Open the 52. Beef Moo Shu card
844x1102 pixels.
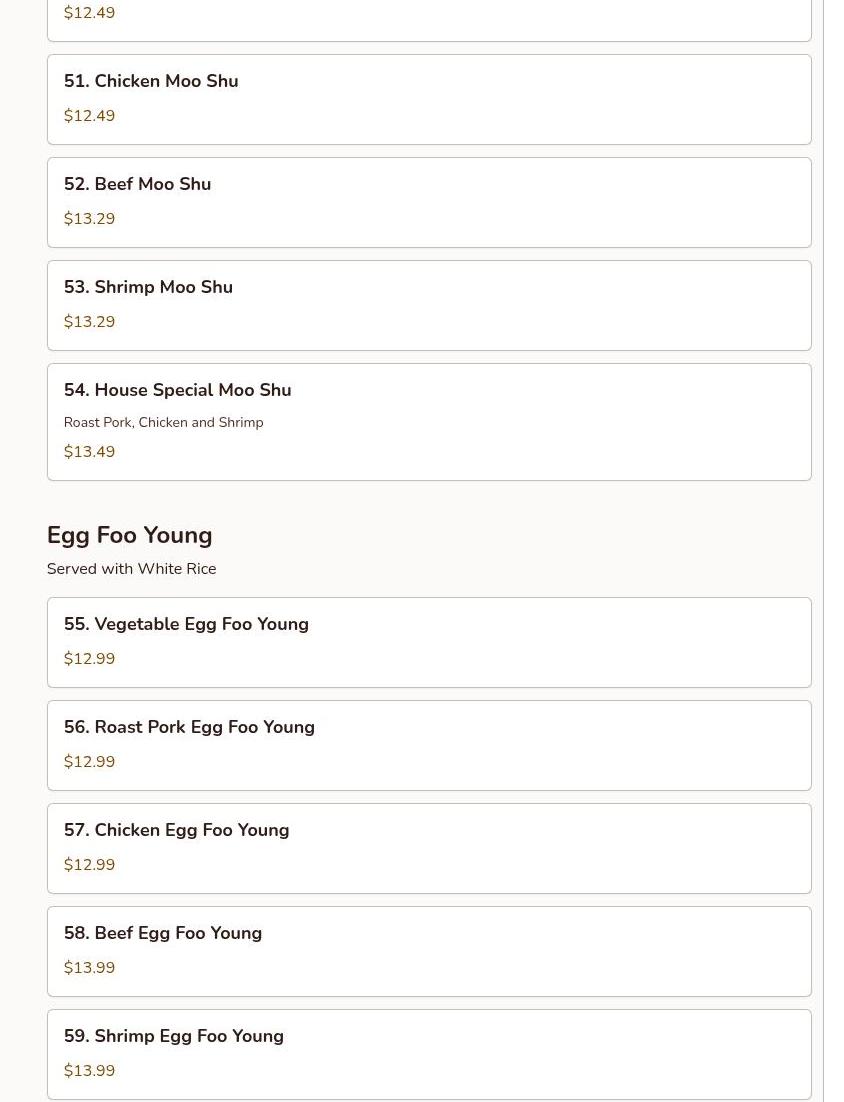(429, 202)
